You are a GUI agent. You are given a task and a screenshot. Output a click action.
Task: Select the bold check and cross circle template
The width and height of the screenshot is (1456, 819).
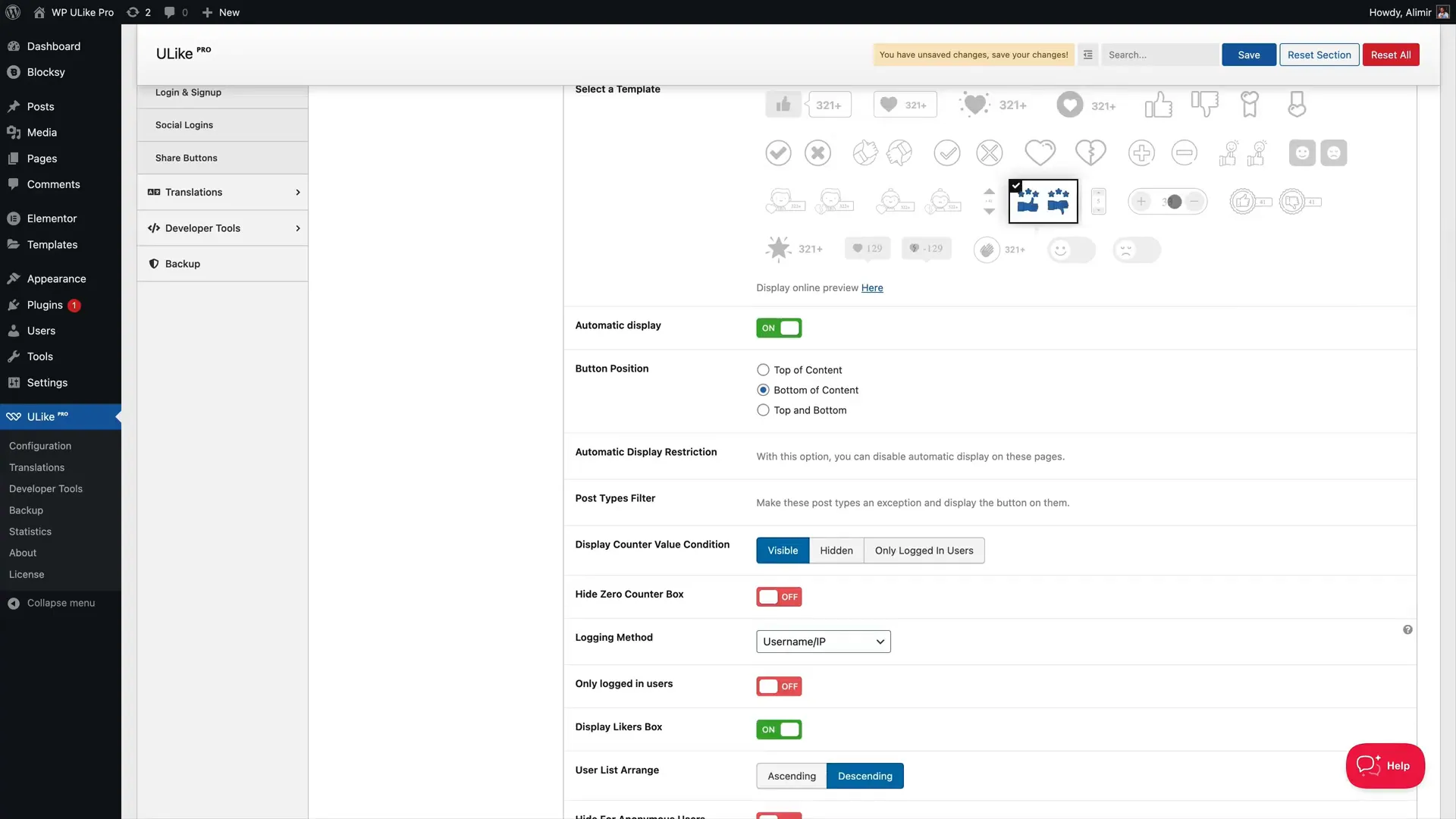(x=798, y=153)
